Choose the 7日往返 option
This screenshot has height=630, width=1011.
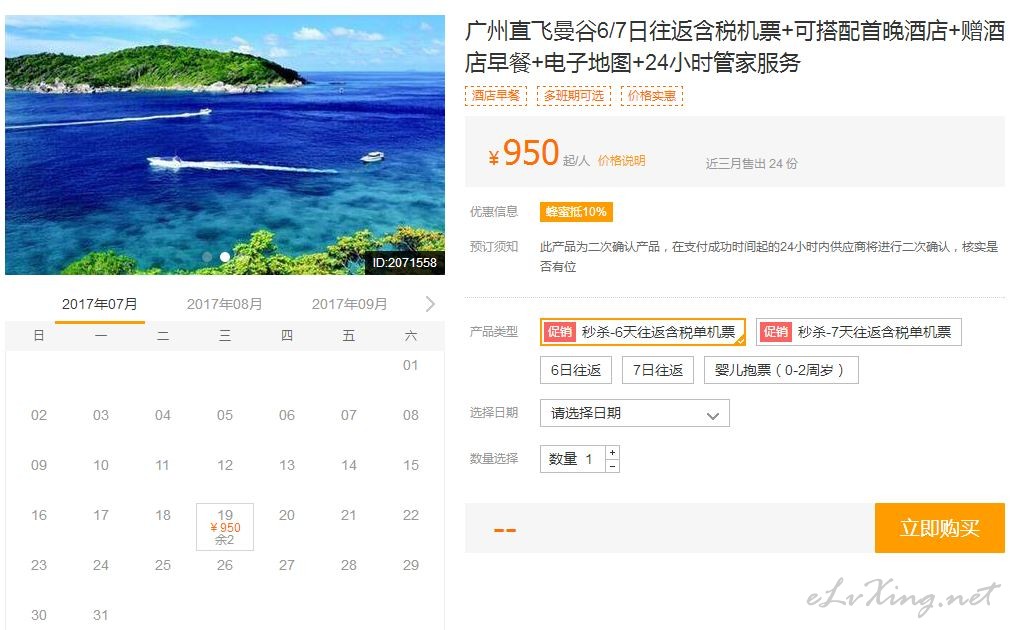click(658, 370)
